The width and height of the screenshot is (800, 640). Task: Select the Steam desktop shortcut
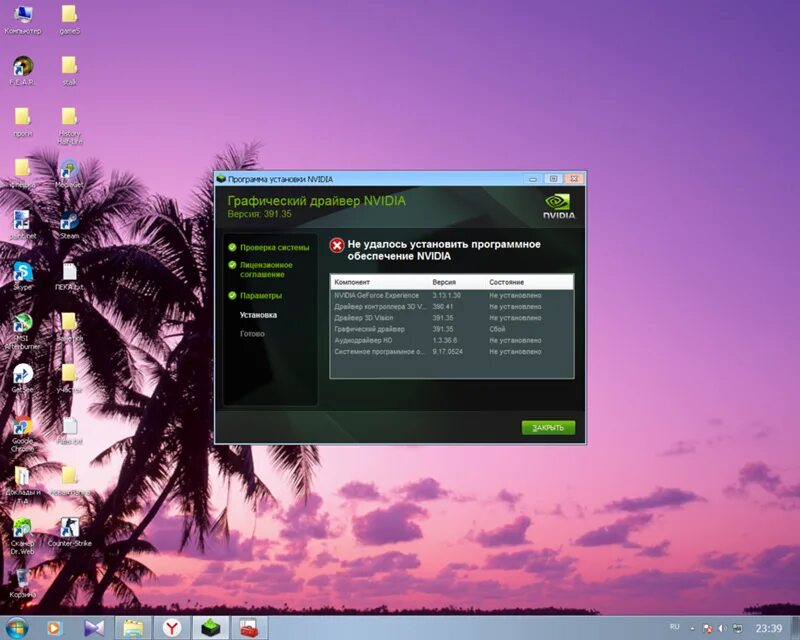click(69, 225)
